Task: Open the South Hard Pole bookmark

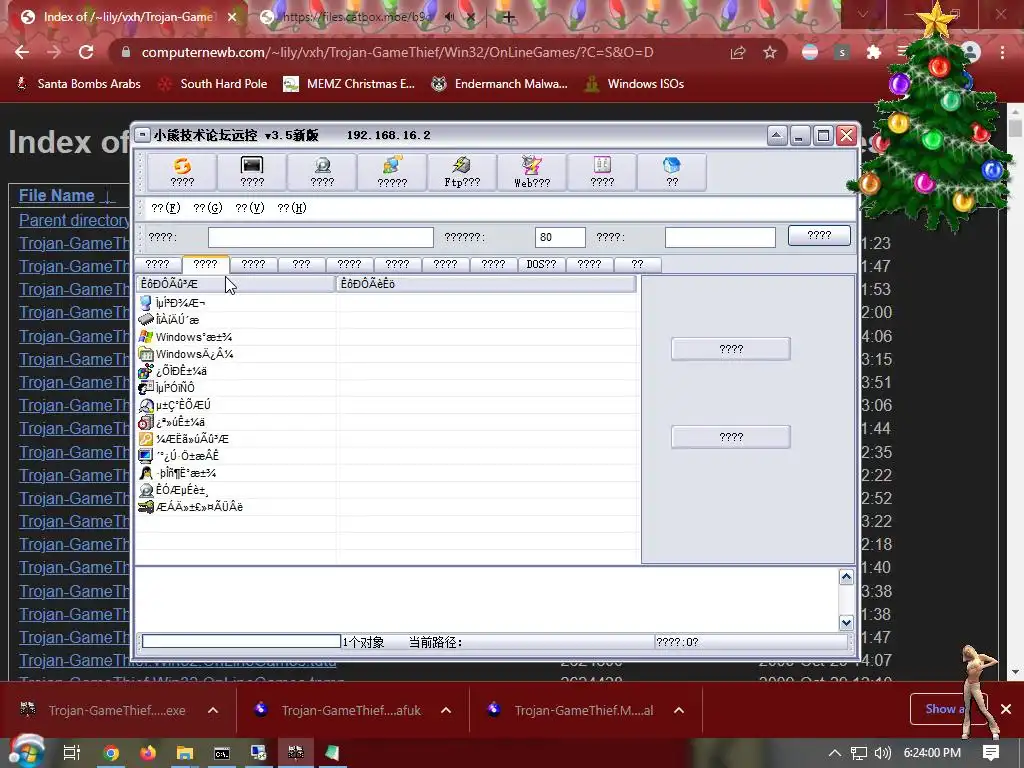Action: 214,84
